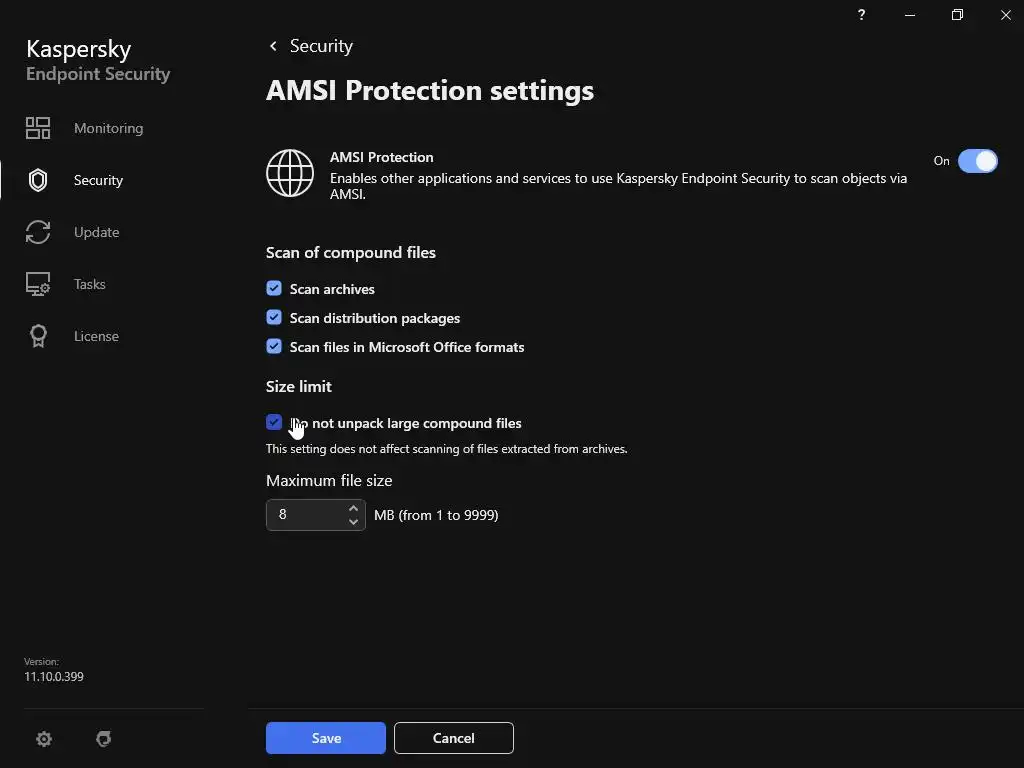Click the License ribbon icon
Image resolution: width=1024 pixels, height=768 pixels.
point(38,336)
